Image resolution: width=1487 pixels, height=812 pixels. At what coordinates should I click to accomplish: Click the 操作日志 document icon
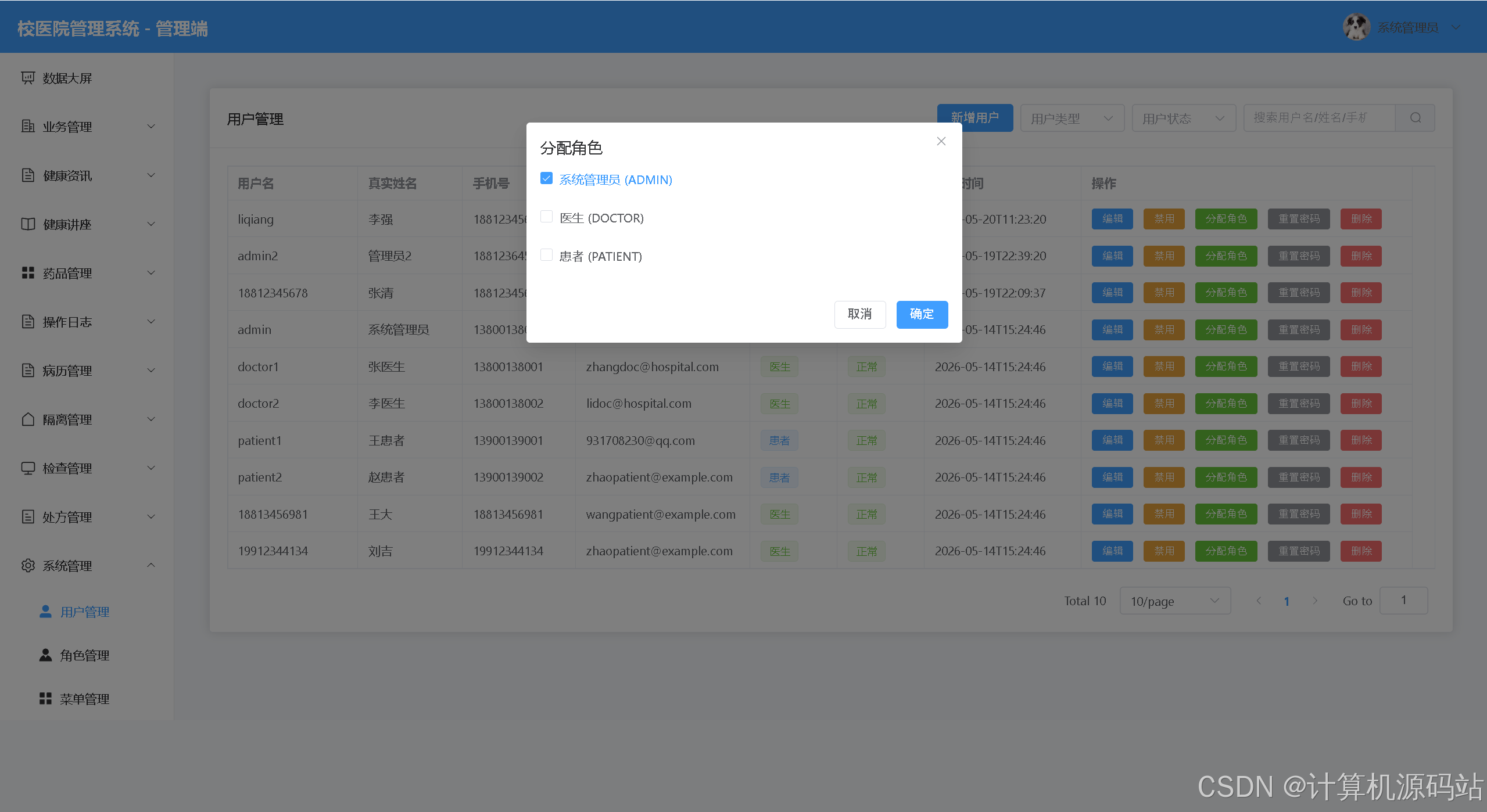click(x=28, y=321)
